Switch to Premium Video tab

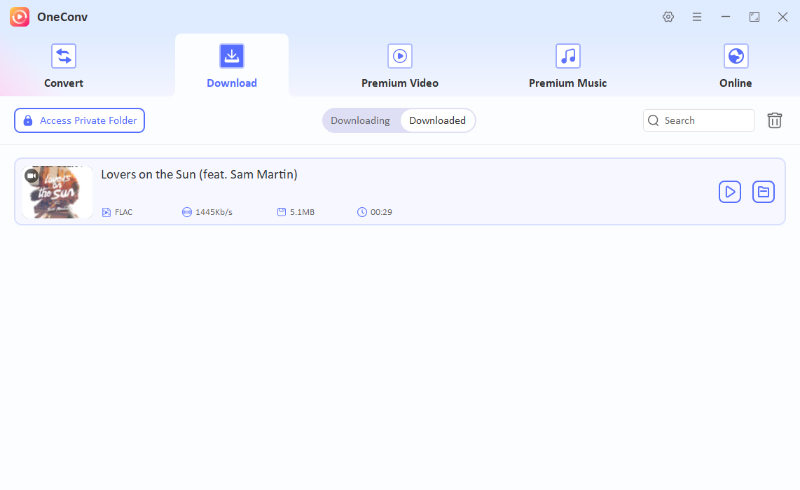pyautogui.click(x=399, y=66)
